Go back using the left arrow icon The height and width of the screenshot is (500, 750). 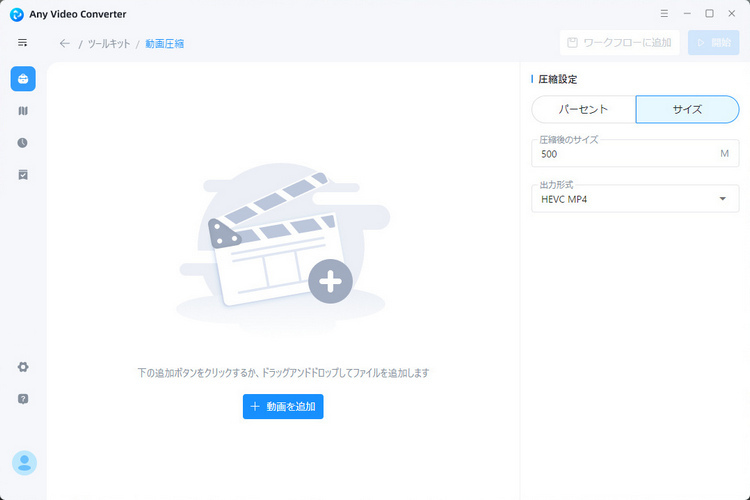coord(65,43)
